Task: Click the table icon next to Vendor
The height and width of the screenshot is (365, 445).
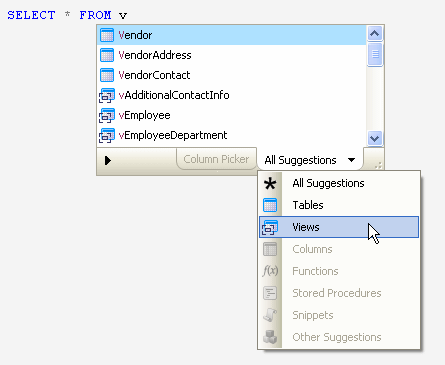Action: [x=107, y=35]
